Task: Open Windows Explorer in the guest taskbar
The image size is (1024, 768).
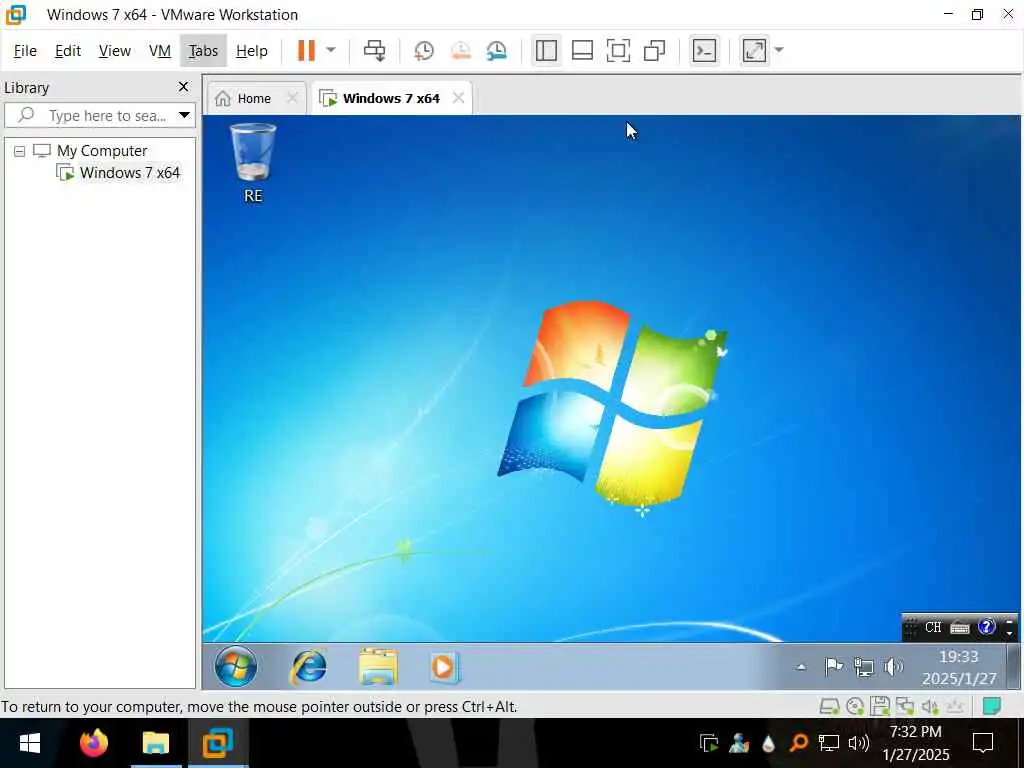Action: [378, 667]
